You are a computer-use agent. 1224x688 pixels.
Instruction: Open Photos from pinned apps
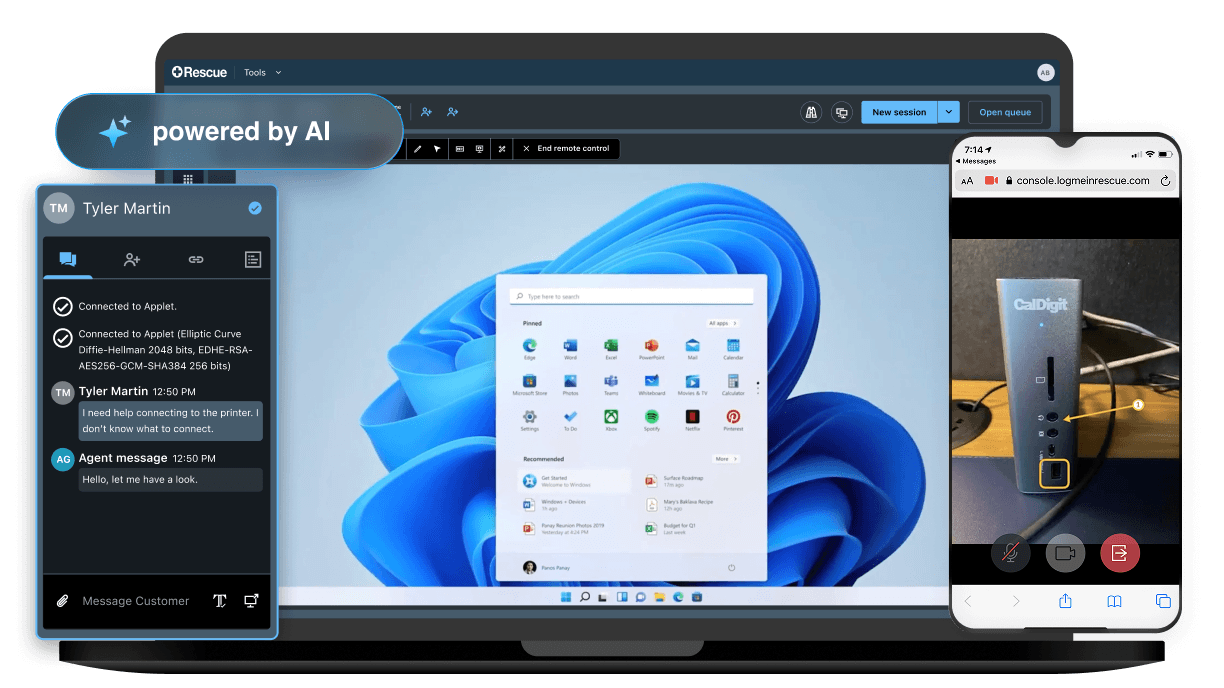pos(570,385)
